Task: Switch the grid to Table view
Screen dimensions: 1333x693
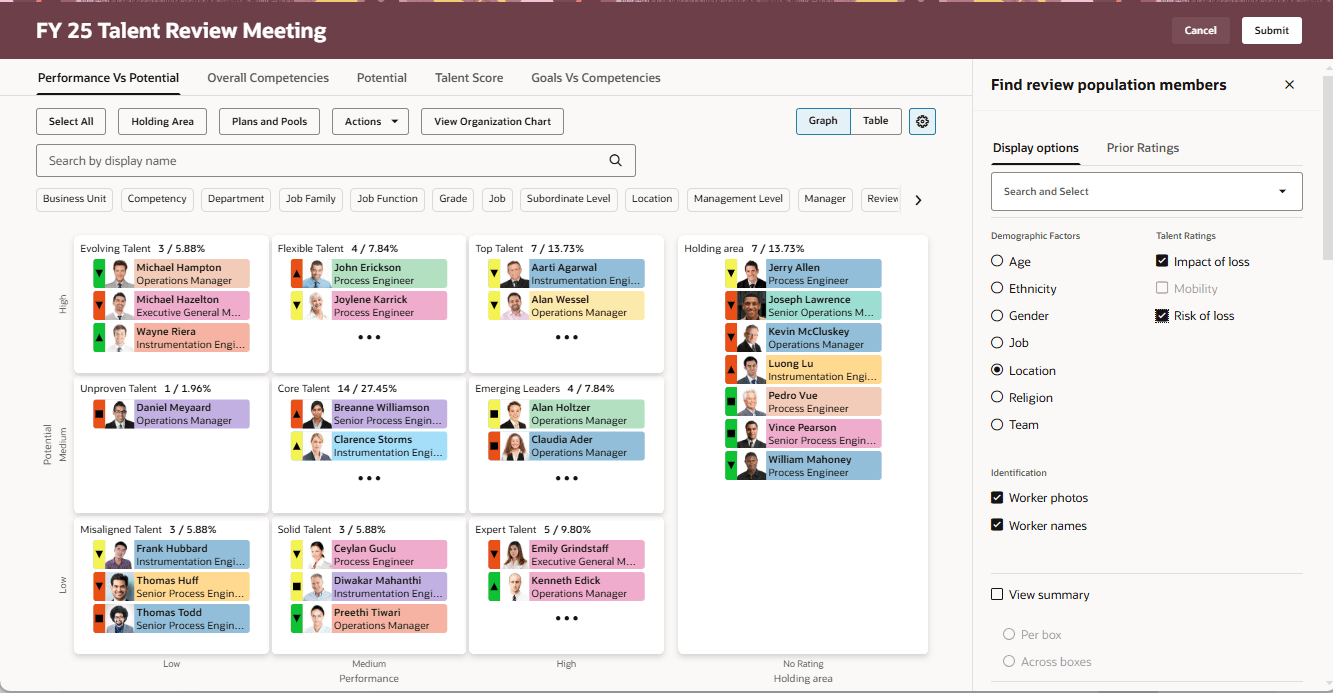Action: coord(875,120)
